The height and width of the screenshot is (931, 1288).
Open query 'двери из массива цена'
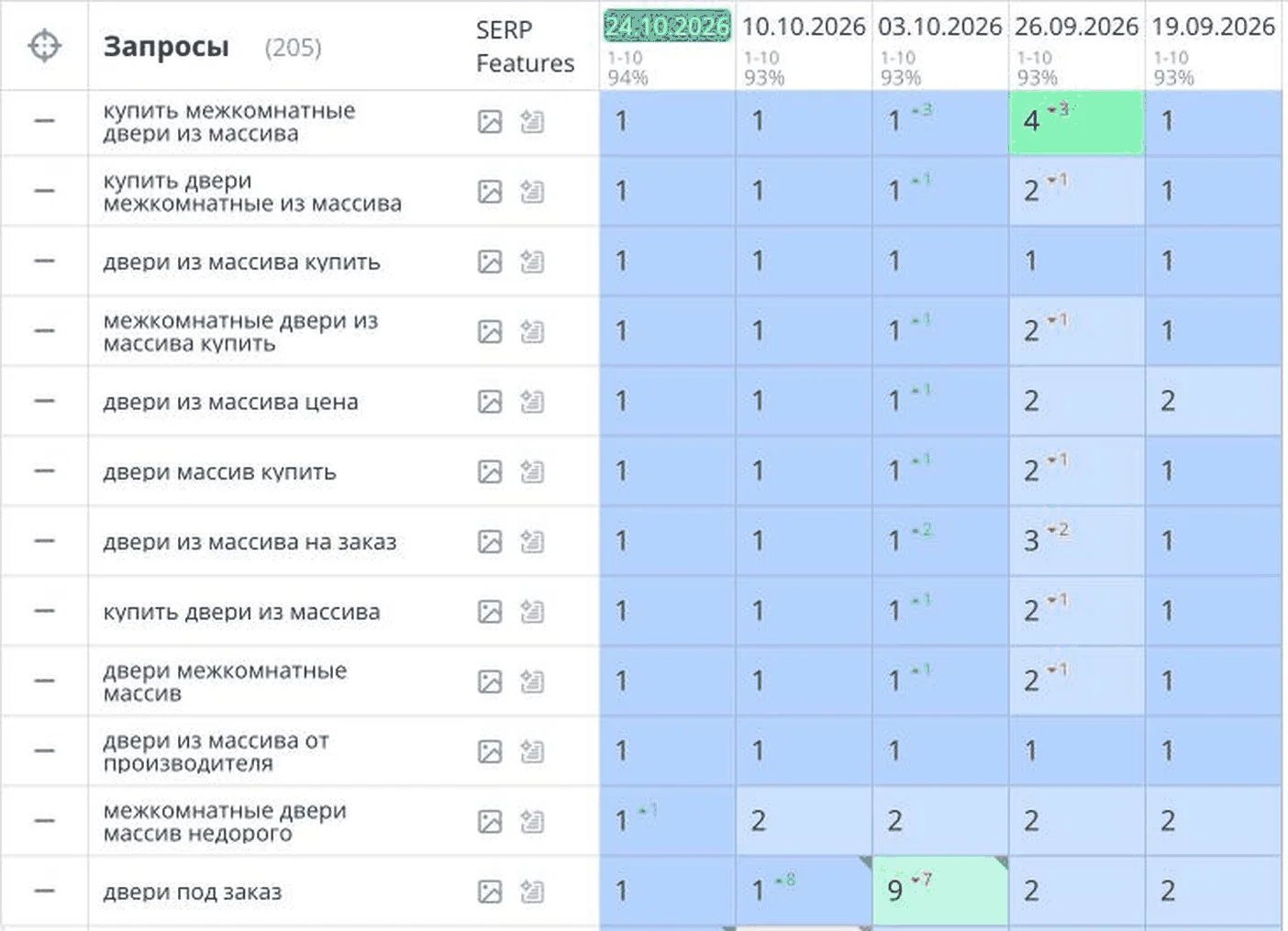pyautogui.click(x=230, y=402)
